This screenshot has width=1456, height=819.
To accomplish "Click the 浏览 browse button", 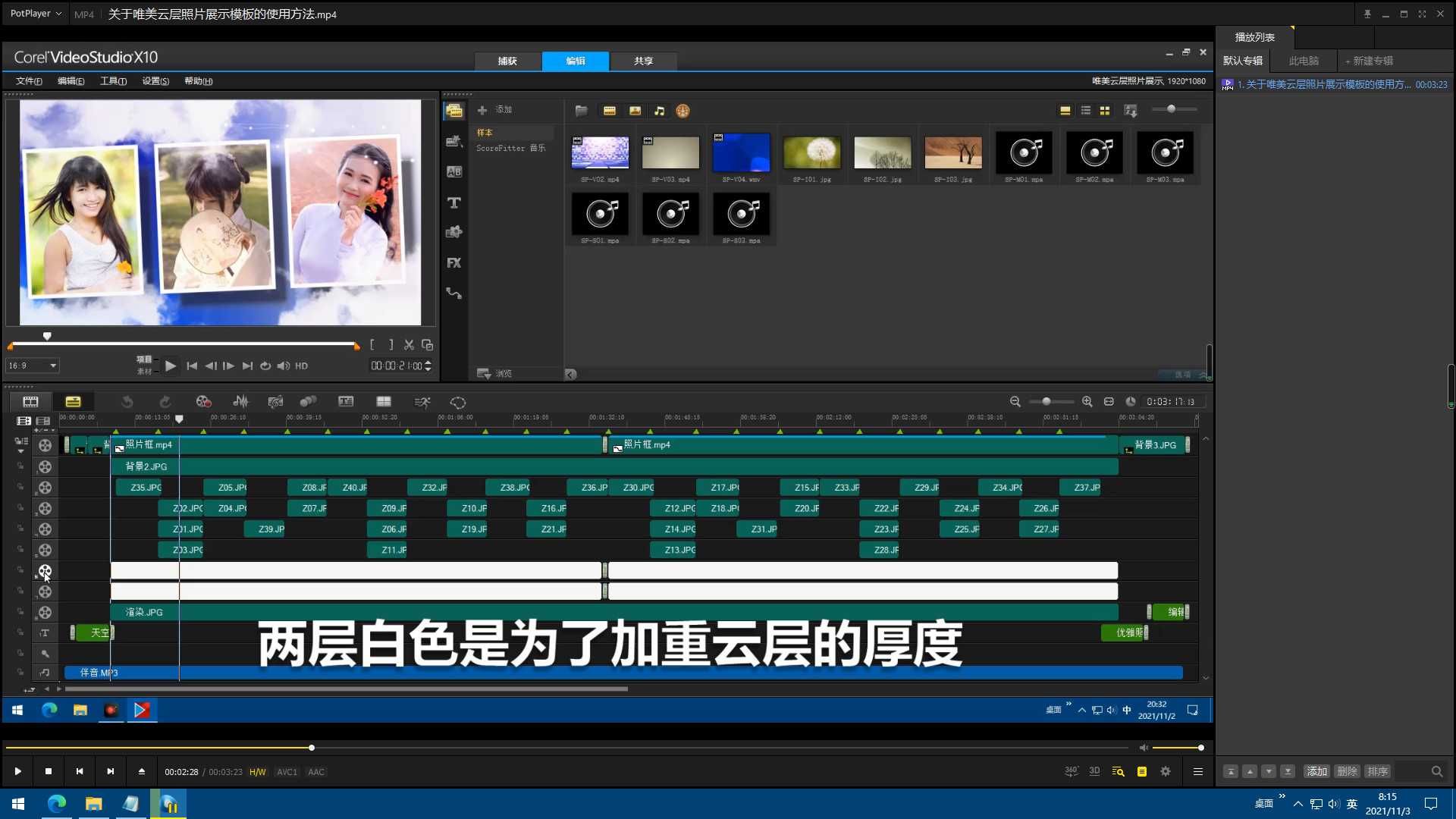I will pyautogui.click(x=494, y=374).
